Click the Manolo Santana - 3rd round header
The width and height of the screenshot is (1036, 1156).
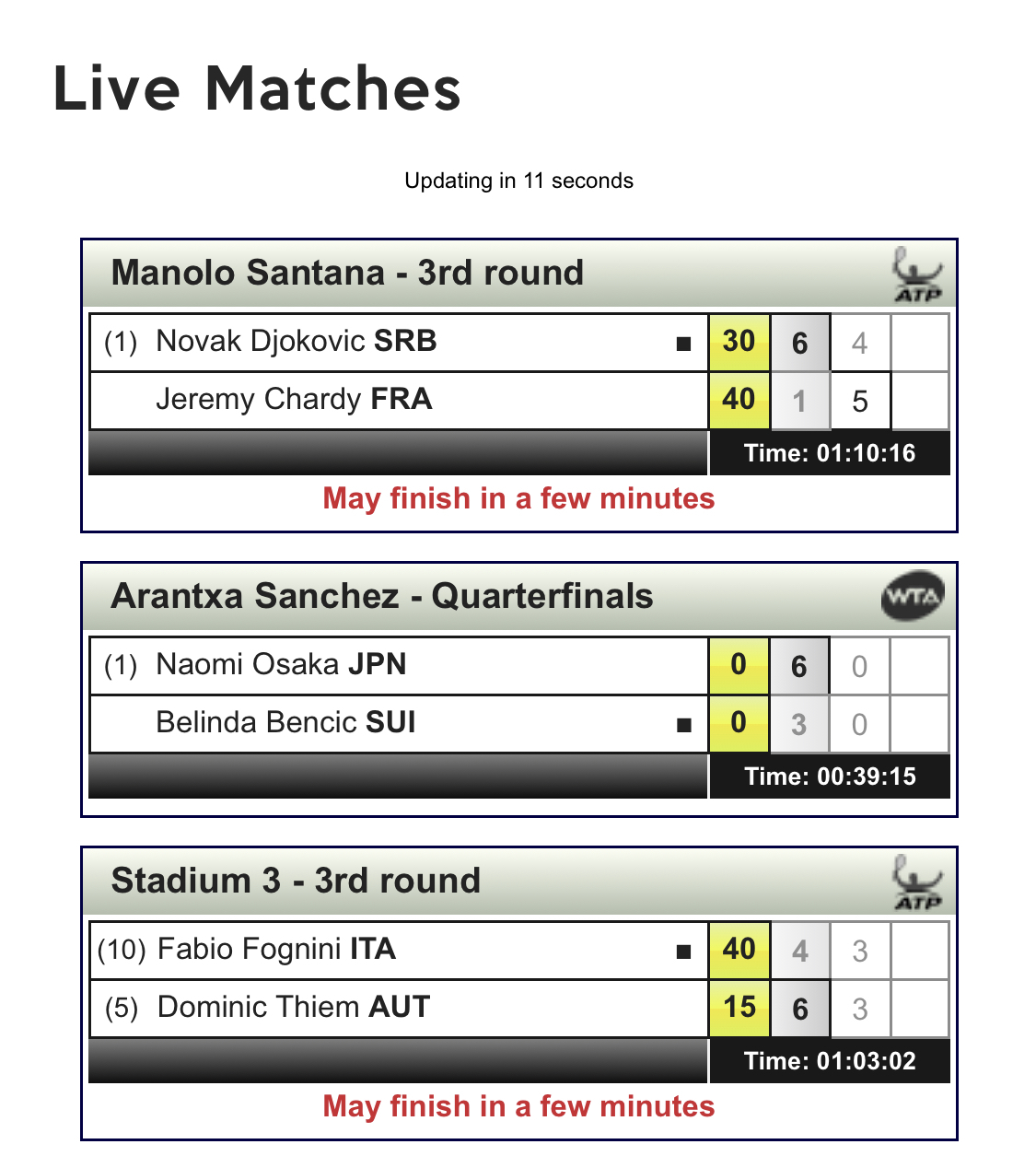pos(347,274)
